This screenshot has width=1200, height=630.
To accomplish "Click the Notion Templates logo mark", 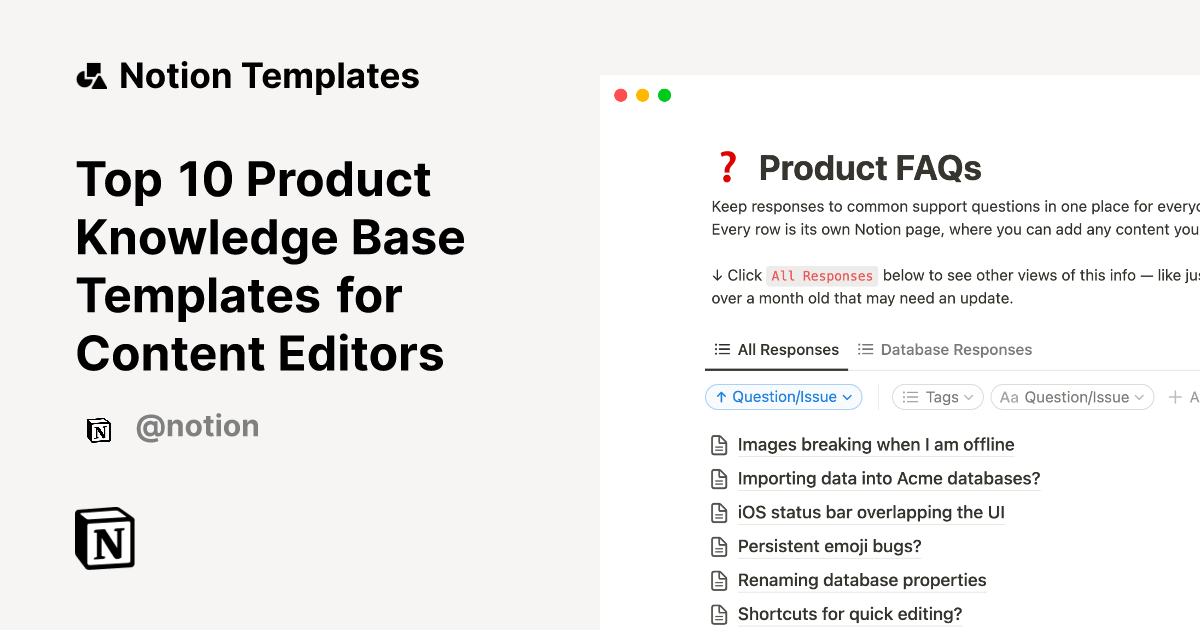I will 91,74.
